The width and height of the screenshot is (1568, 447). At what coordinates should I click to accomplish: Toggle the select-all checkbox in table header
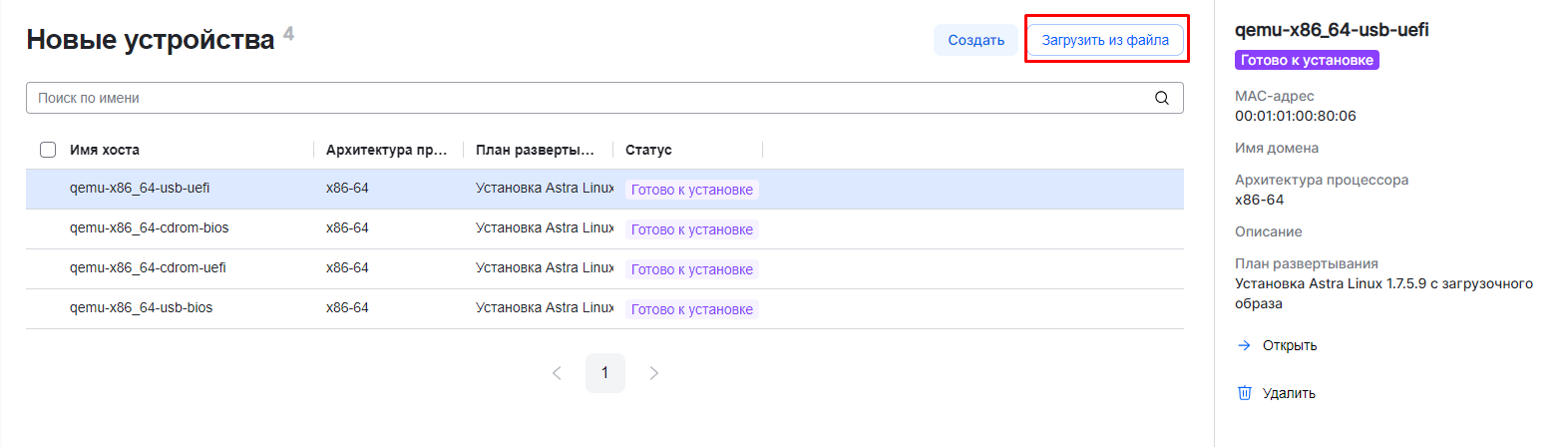[48, 150]
